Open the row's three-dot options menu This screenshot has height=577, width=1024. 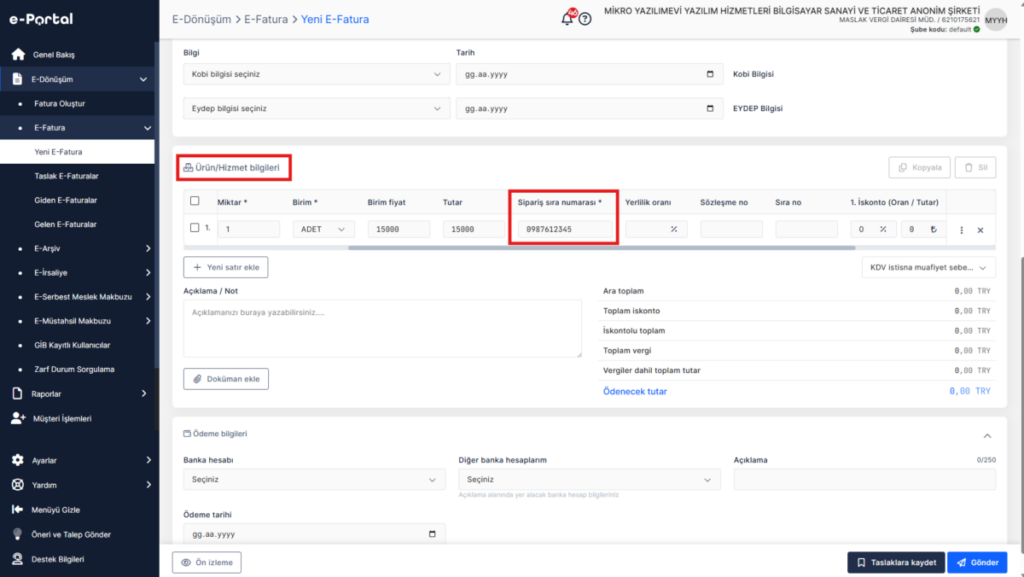point(961,230)
